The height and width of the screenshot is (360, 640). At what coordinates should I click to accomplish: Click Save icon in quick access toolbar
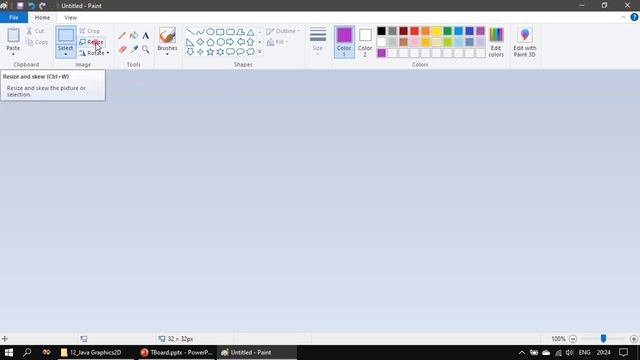[20, 6]
